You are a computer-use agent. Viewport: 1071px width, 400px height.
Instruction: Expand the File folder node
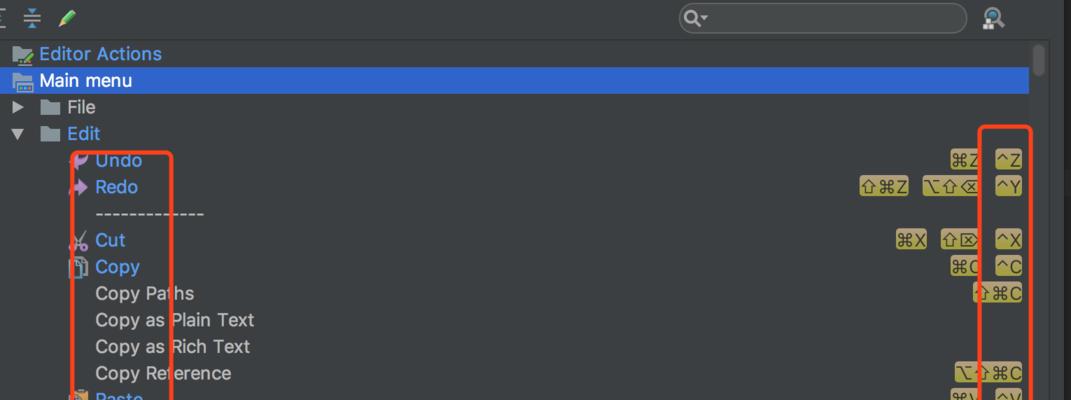18,107
